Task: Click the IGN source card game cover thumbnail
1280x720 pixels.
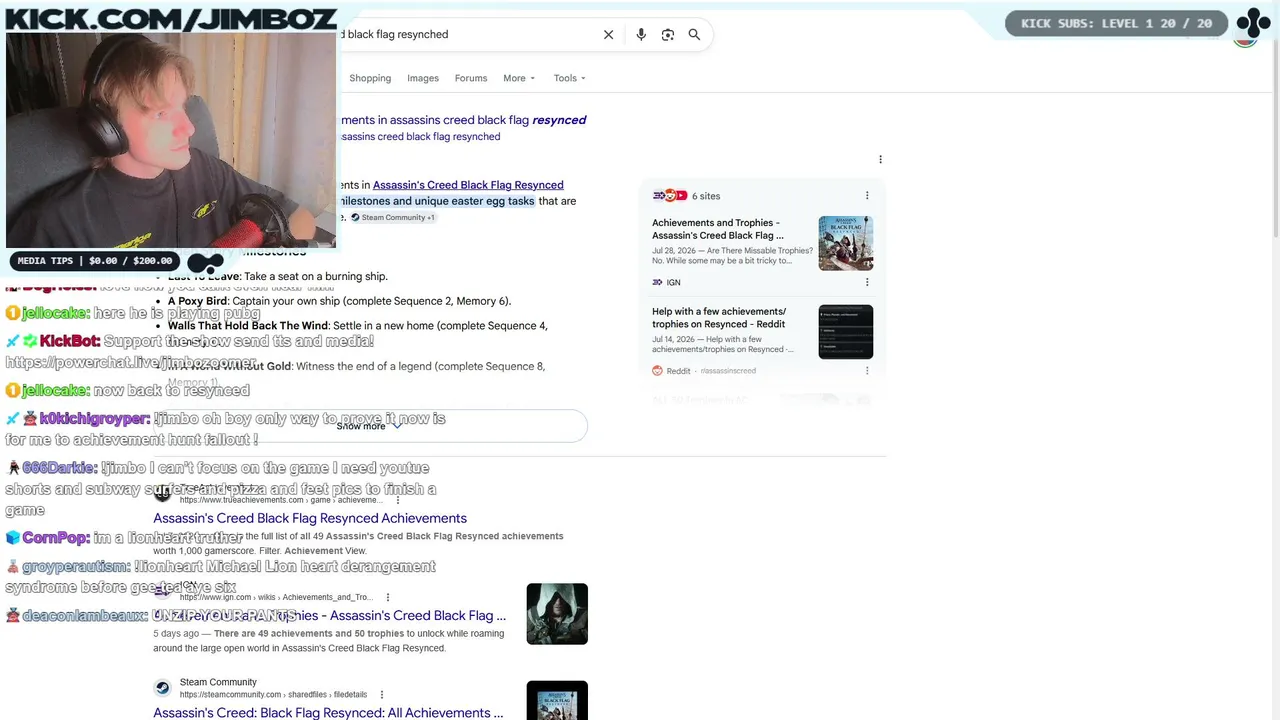Action: pyautogui.click(x=846, y=243)
